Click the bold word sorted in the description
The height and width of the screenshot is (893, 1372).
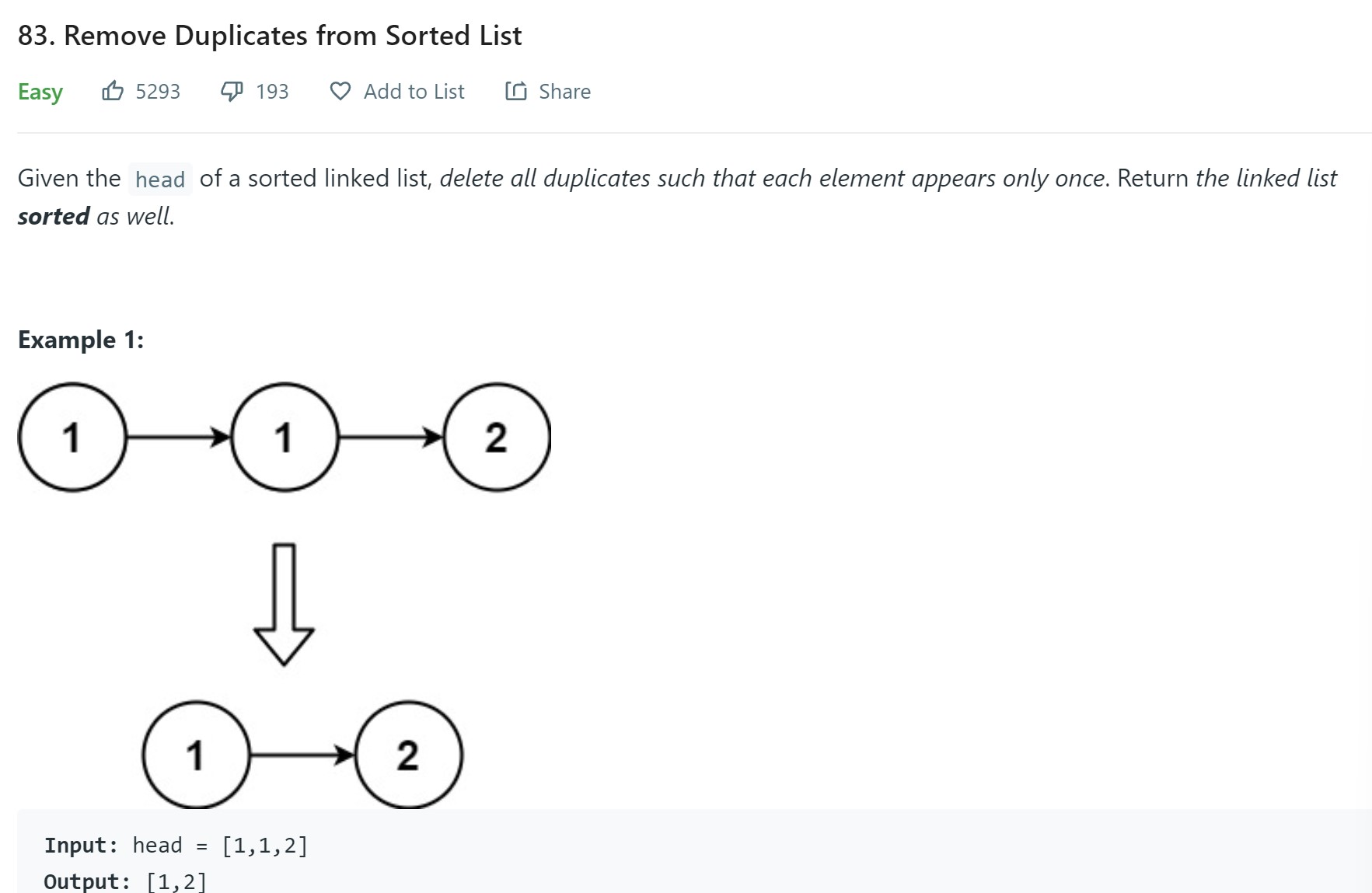click(54, 216)
